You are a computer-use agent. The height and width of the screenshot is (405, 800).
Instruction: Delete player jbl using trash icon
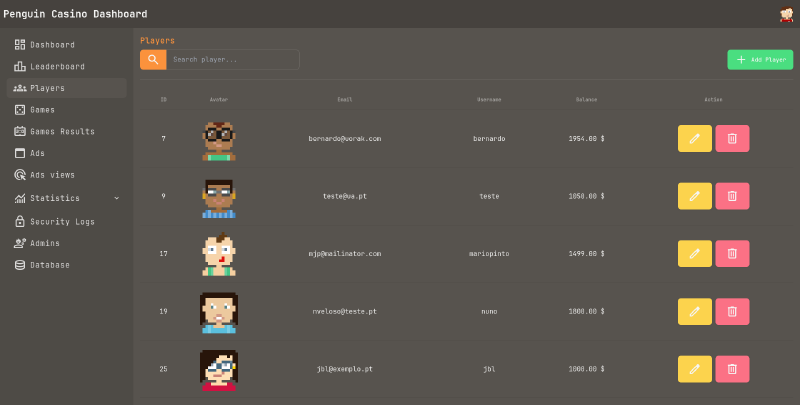point(732,369)
